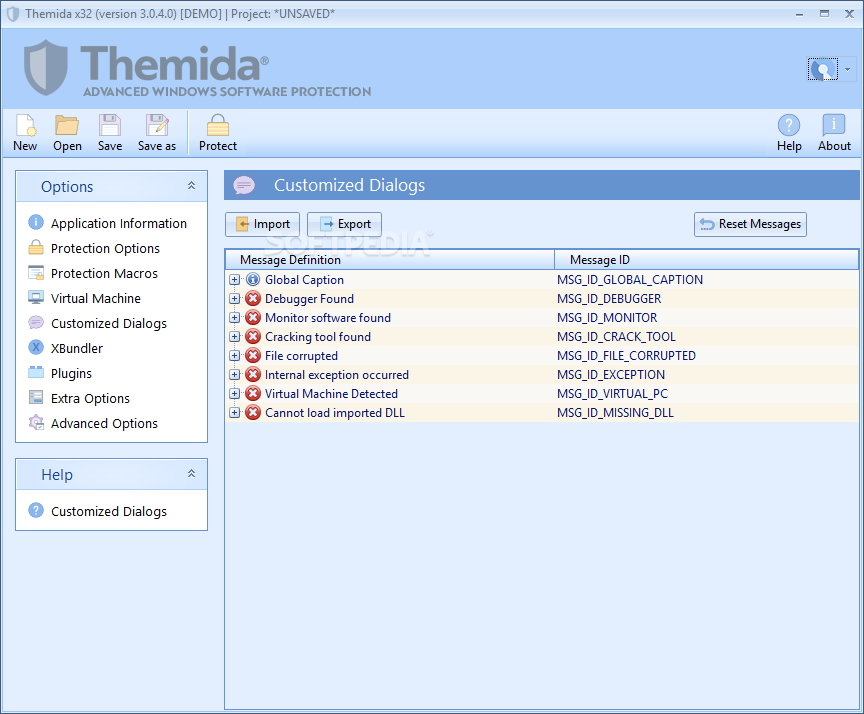Open Application Information options
864x714 pixels.
pyautogui.click(x=107, y=223)
